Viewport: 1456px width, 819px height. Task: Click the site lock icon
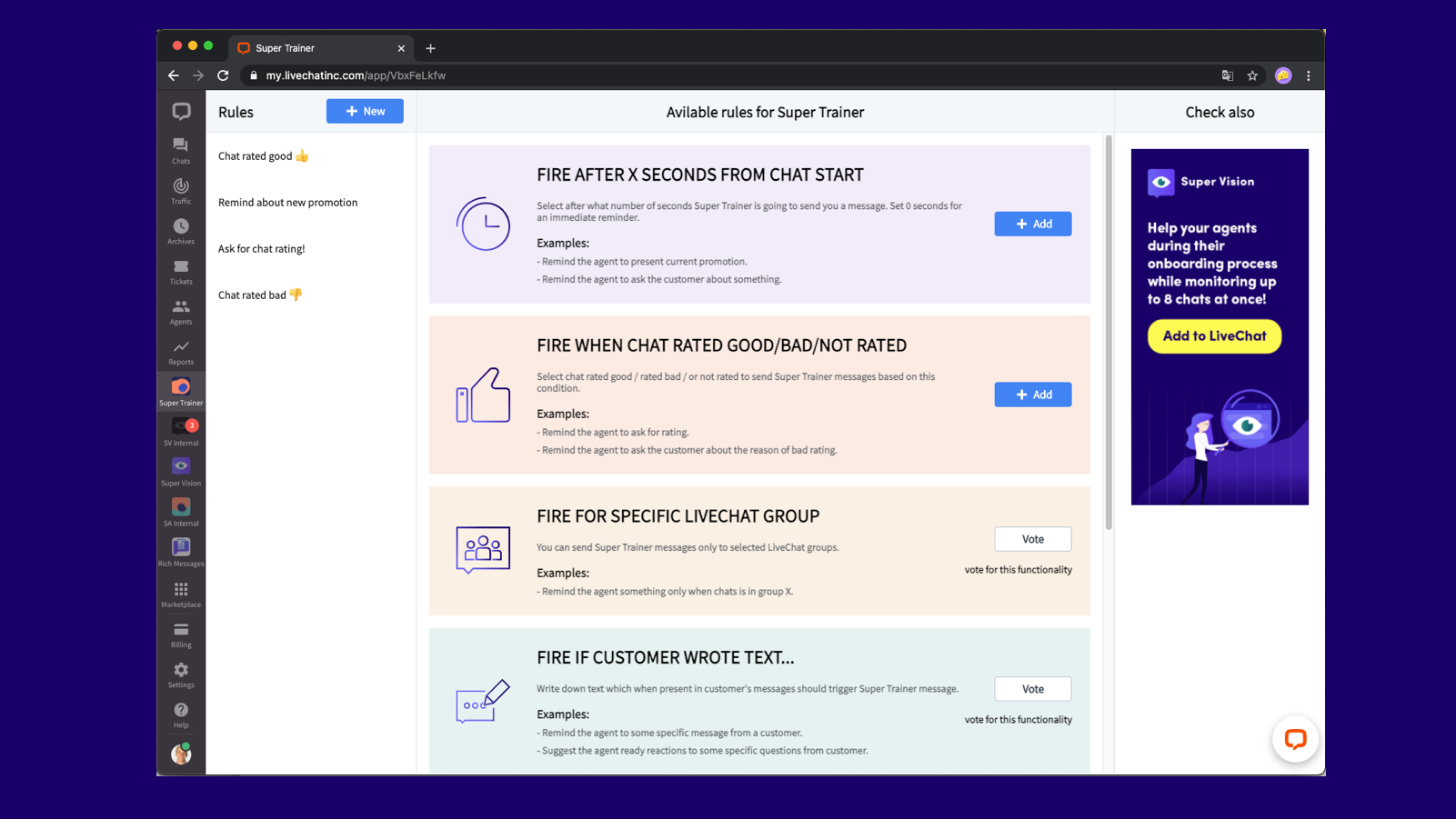(x=254, y=75)
